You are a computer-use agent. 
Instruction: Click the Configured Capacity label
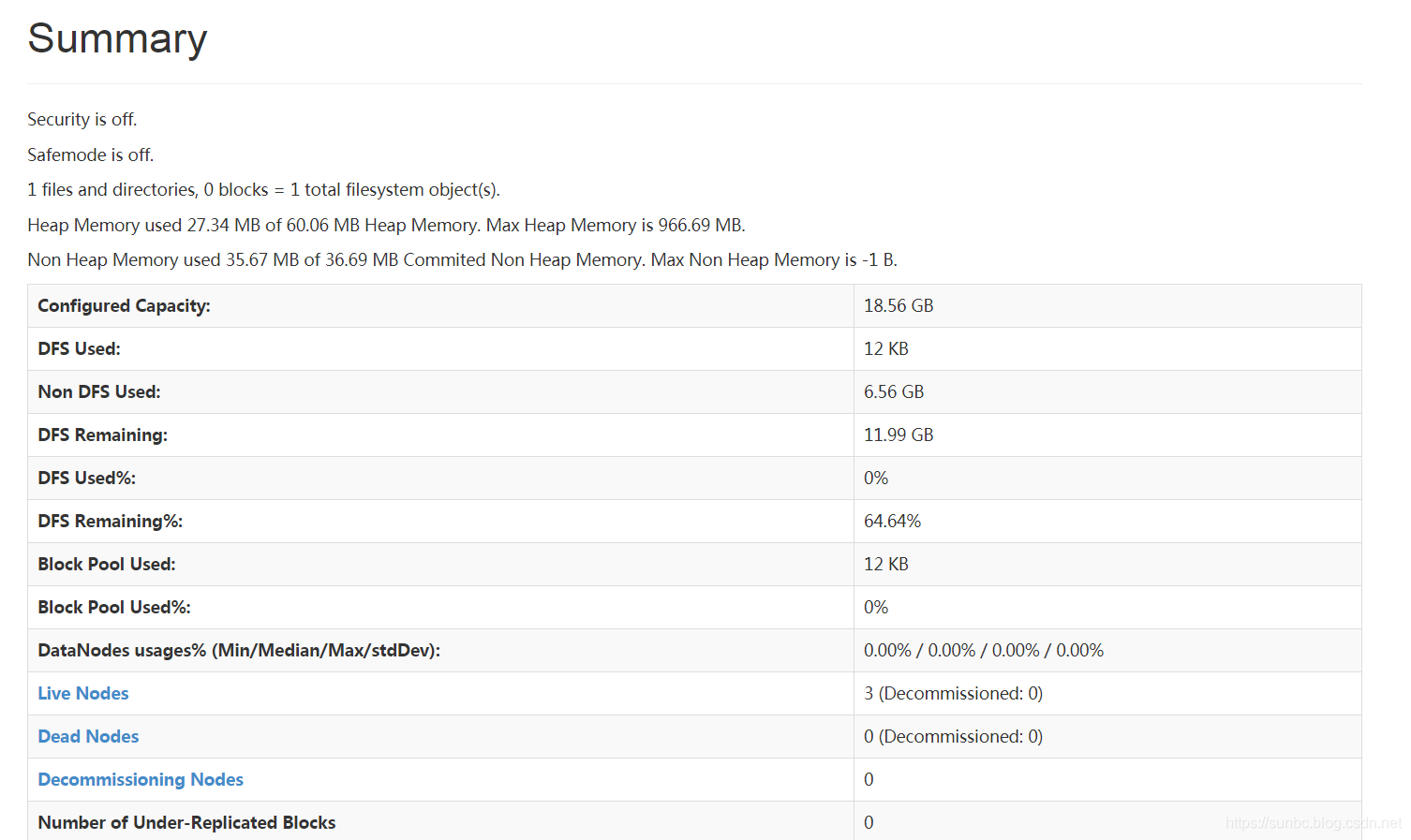[x=124, y=305]
